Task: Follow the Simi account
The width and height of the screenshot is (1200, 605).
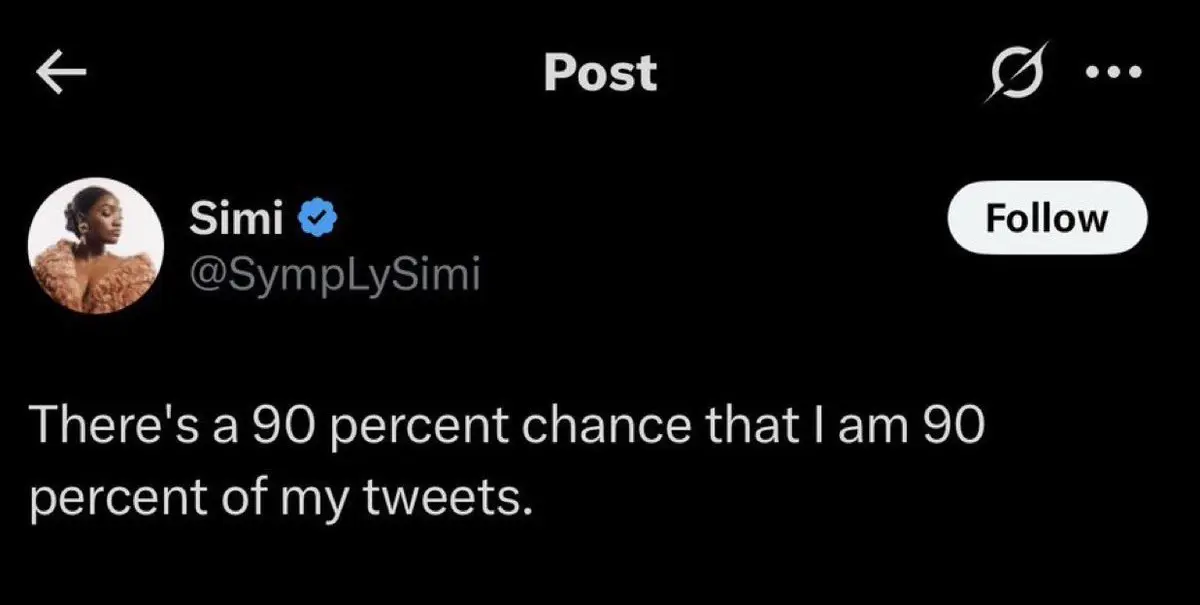Action: pyautogui.click(x=1046, y=218)
